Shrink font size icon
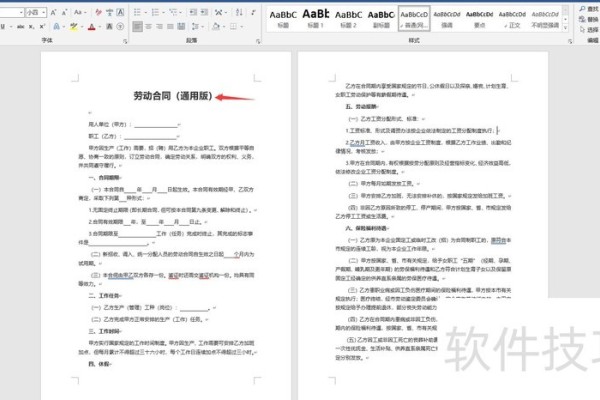Screen dimensions: 600x400 tap(64, 13)
